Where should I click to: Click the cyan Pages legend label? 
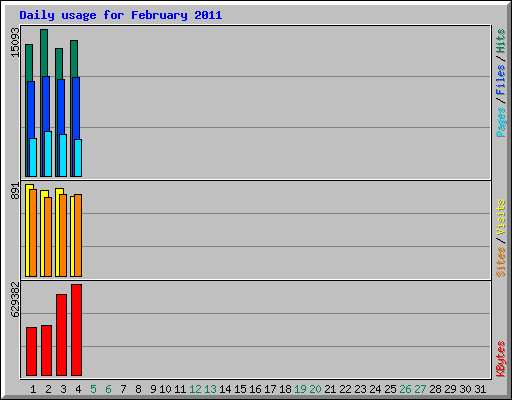(500, 122)
